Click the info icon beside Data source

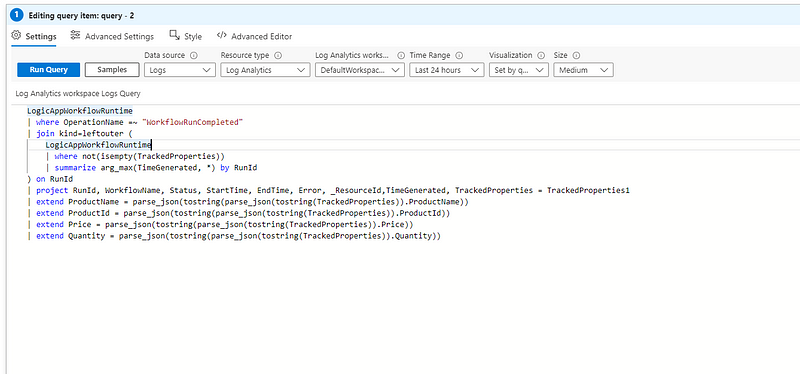[193, 55]
